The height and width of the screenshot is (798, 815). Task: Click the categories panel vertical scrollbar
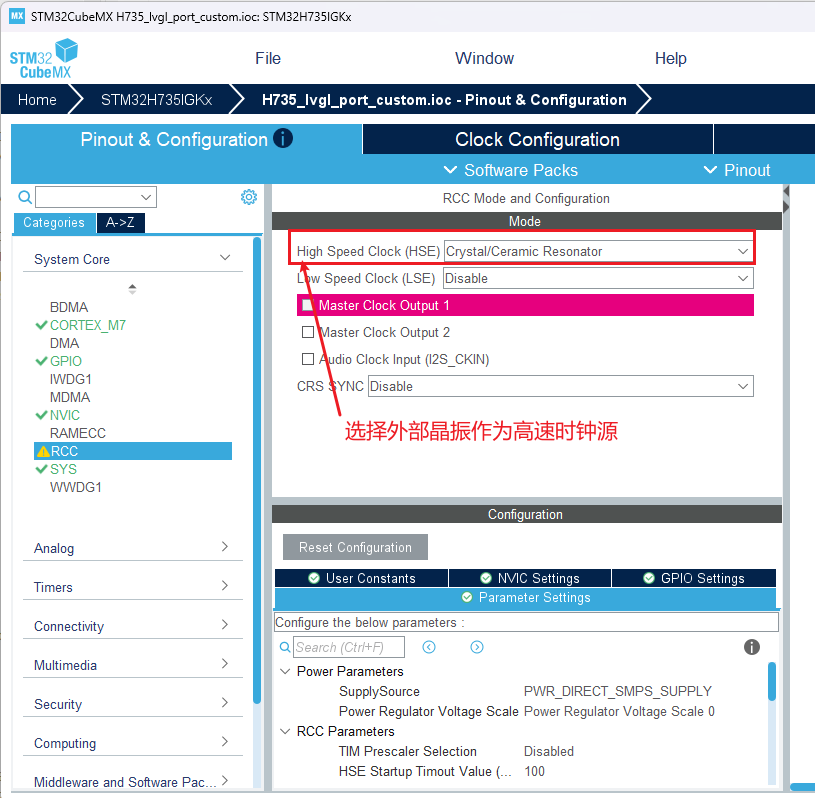(x=257, y=470)
